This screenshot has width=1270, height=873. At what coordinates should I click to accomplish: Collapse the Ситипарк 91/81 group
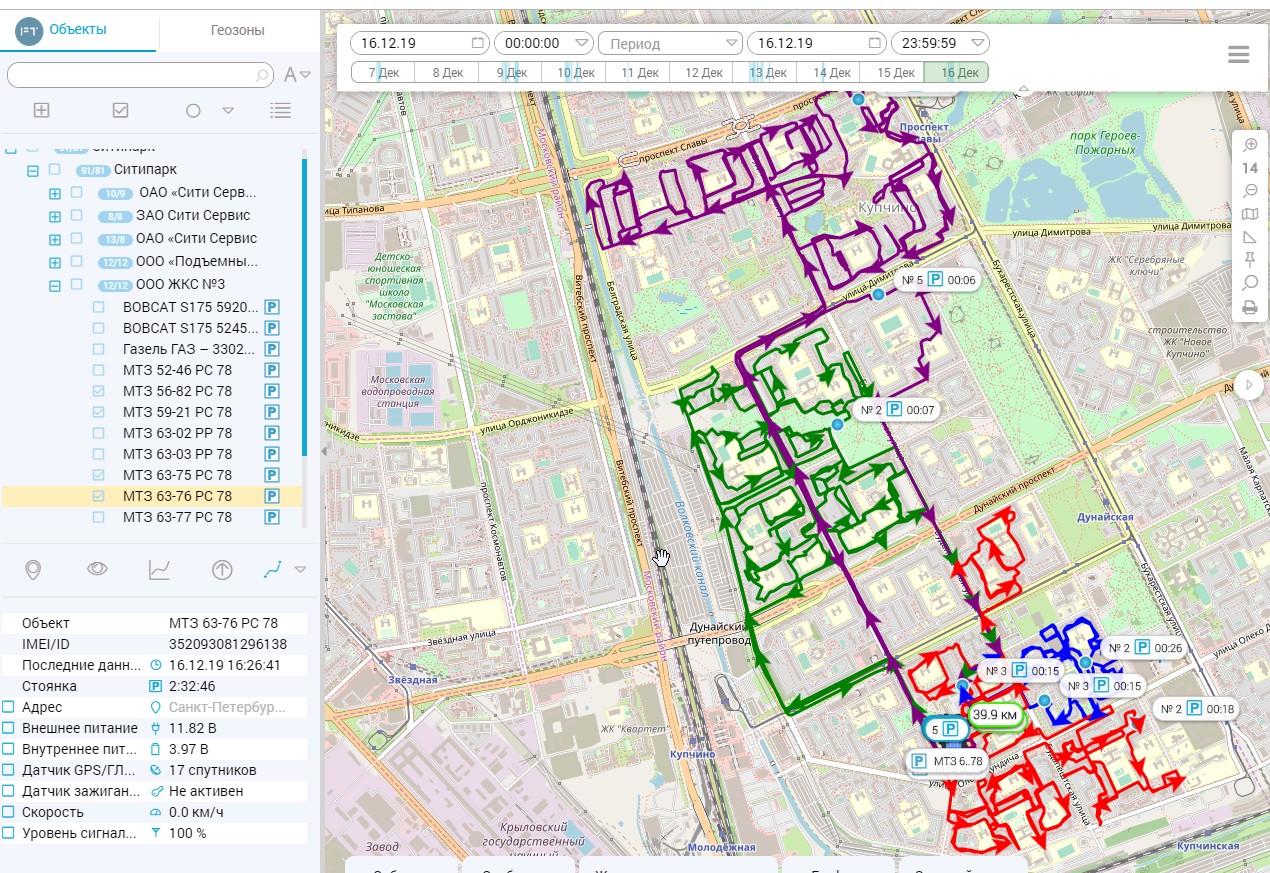[33, 170]
